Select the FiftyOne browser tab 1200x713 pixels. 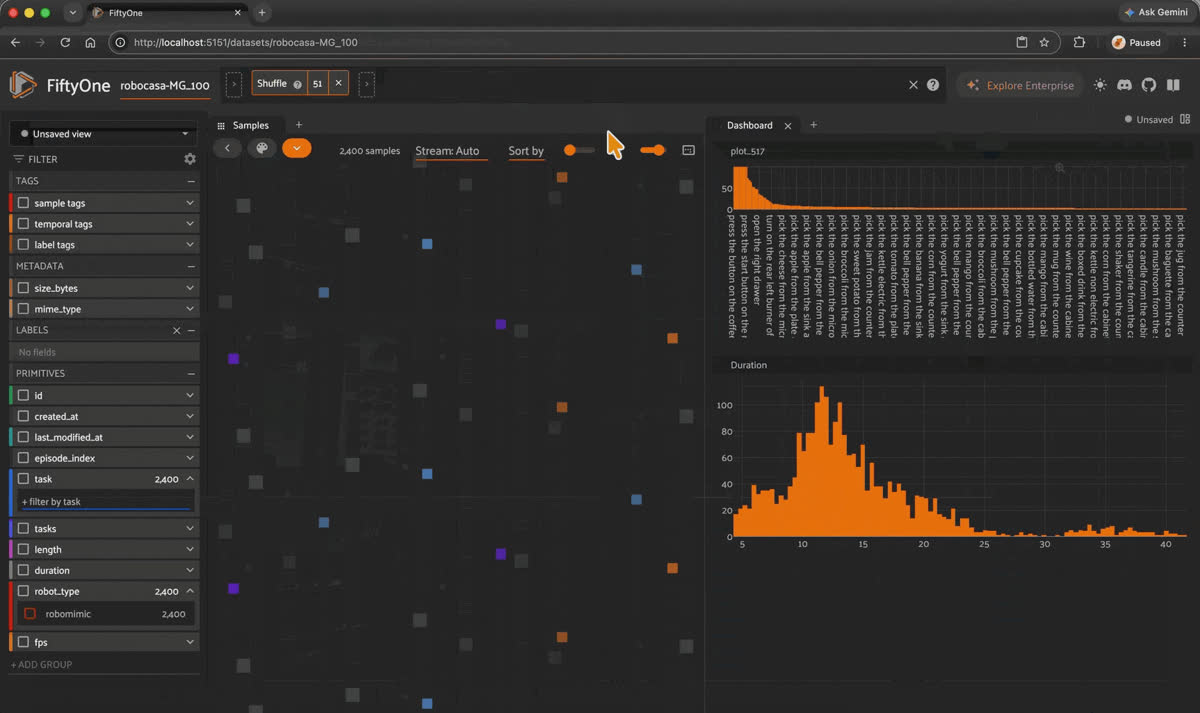(x=165, y=13)
